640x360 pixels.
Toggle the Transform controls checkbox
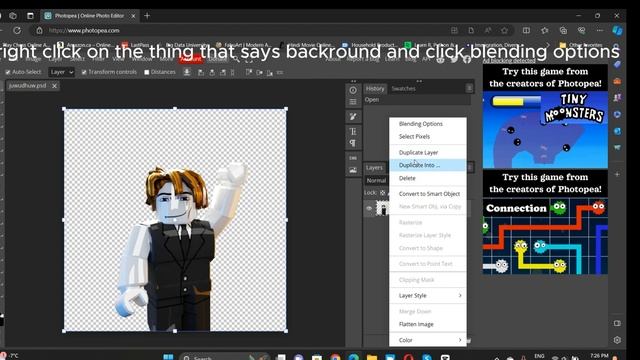(84, 72)
